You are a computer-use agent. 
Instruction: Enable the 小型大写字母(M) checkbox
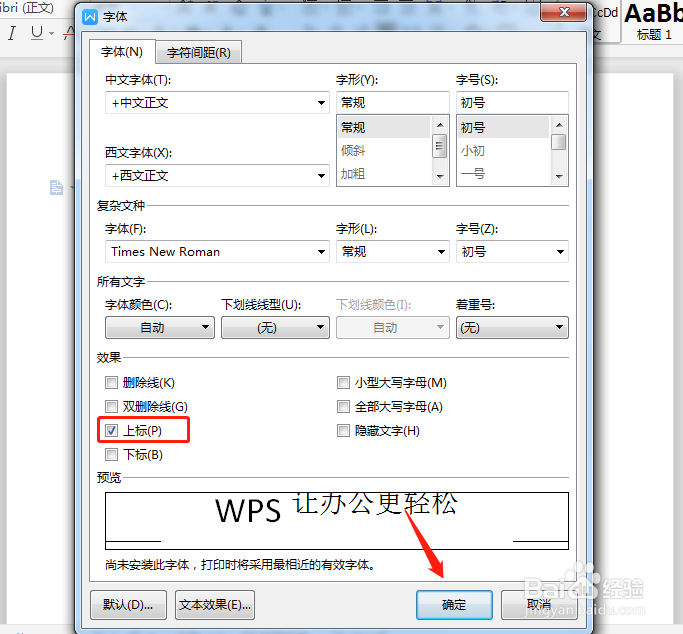tap(343, 383)
